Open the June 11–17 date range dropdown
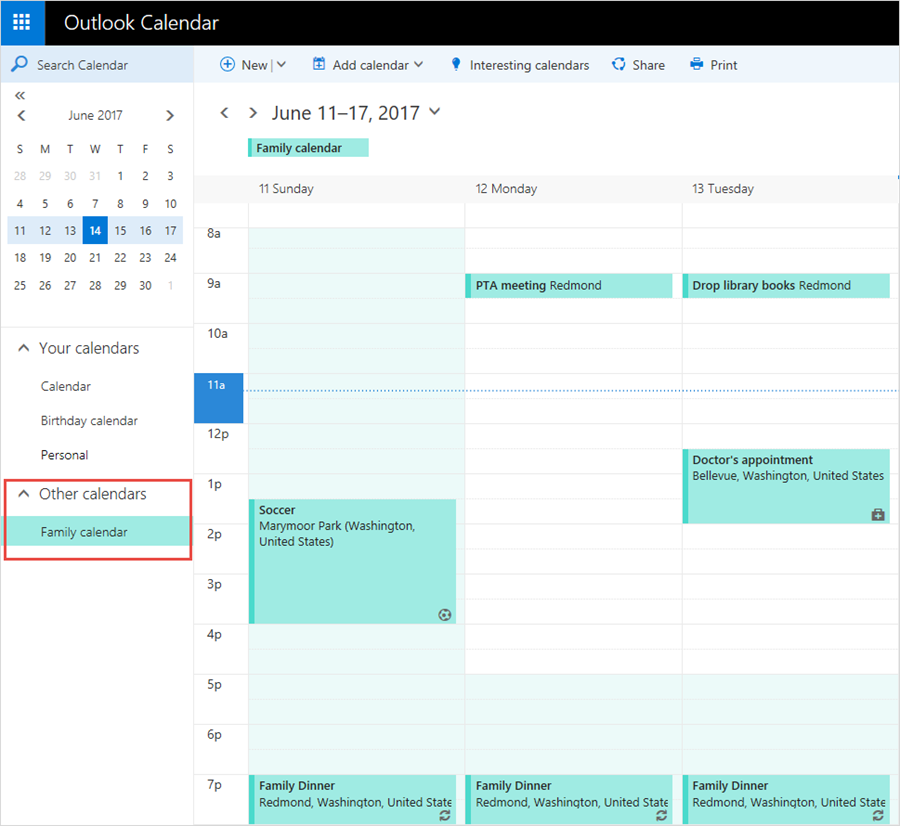Image resolution: width=900 pixels, height=826 pixels. pyautogui.click(x=434, y=112)
